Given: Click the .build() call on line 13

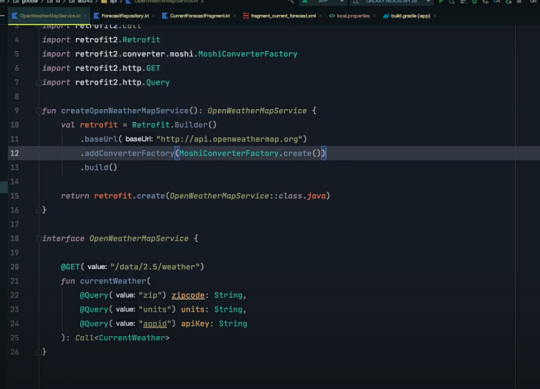Looking at the screenshot, I should 98,167.
